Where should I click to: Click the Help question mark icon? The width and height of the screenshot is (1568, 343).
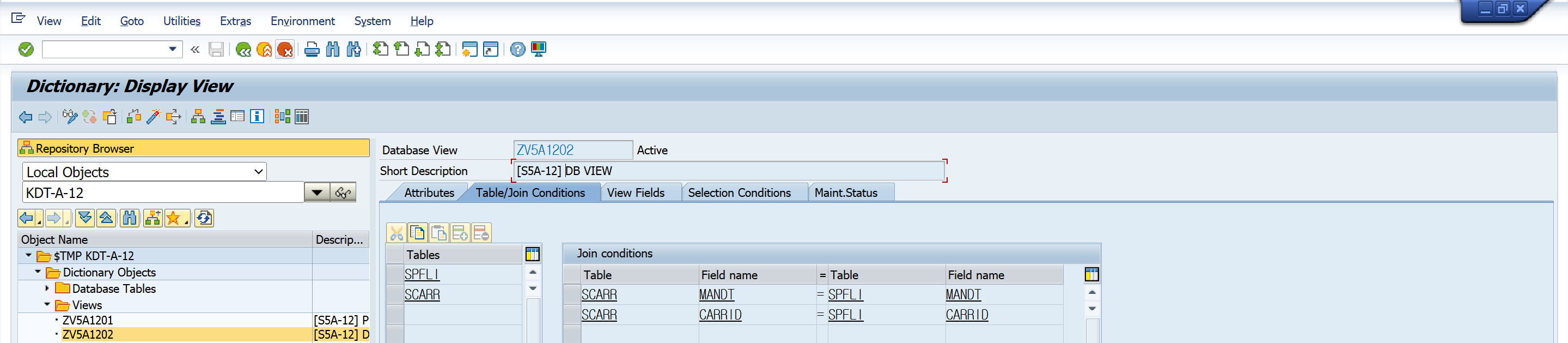coord(517,49)
